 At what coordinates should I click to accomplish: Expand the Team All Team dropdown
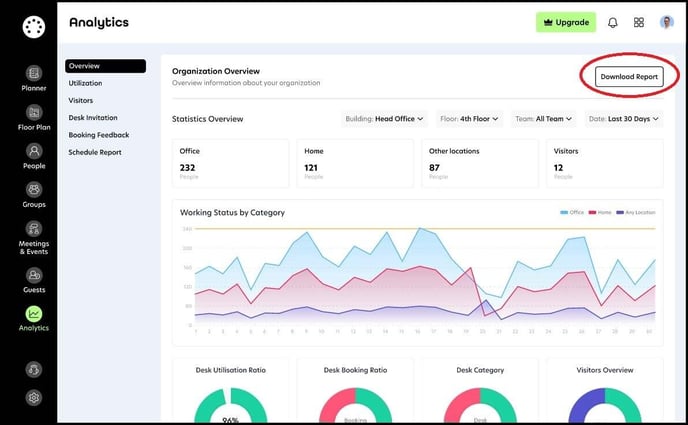543,119
